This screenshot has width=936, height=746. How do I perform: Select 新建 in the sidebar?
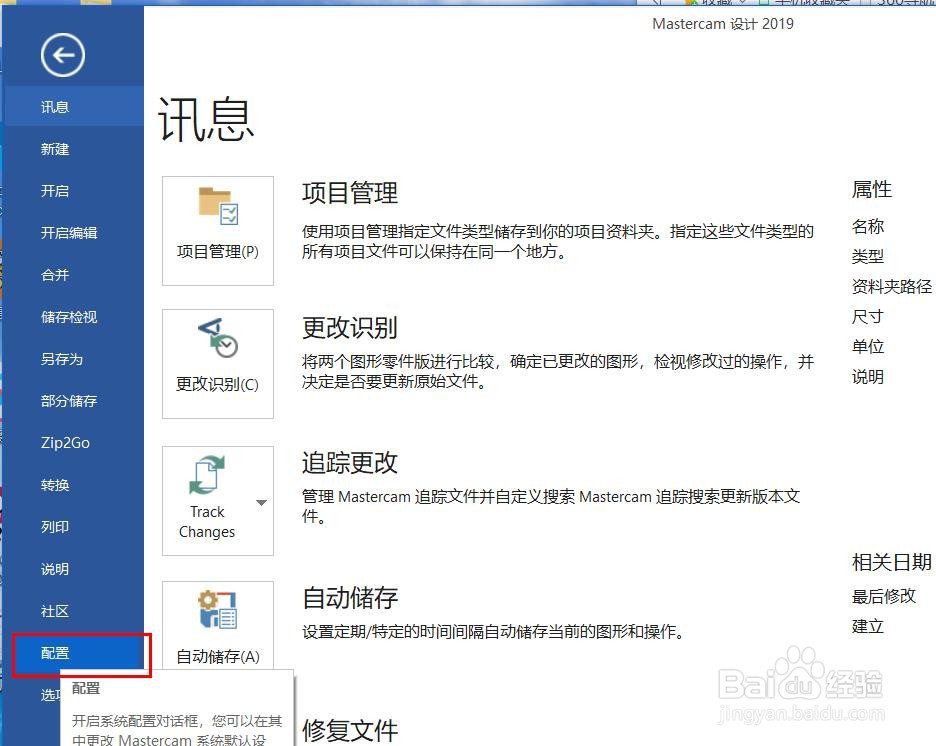[73, 149]
